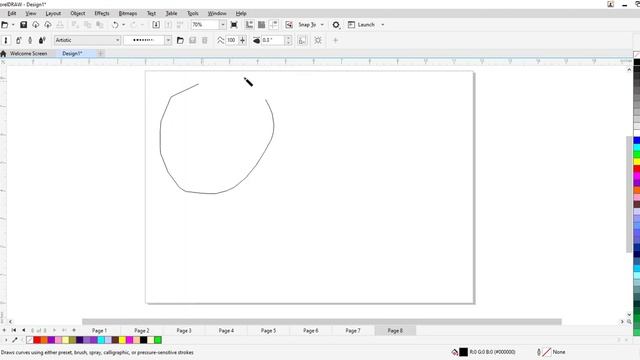The image size is (640, 360).
Task: Add a new document tab plus
Action: [x=100, y=53]
